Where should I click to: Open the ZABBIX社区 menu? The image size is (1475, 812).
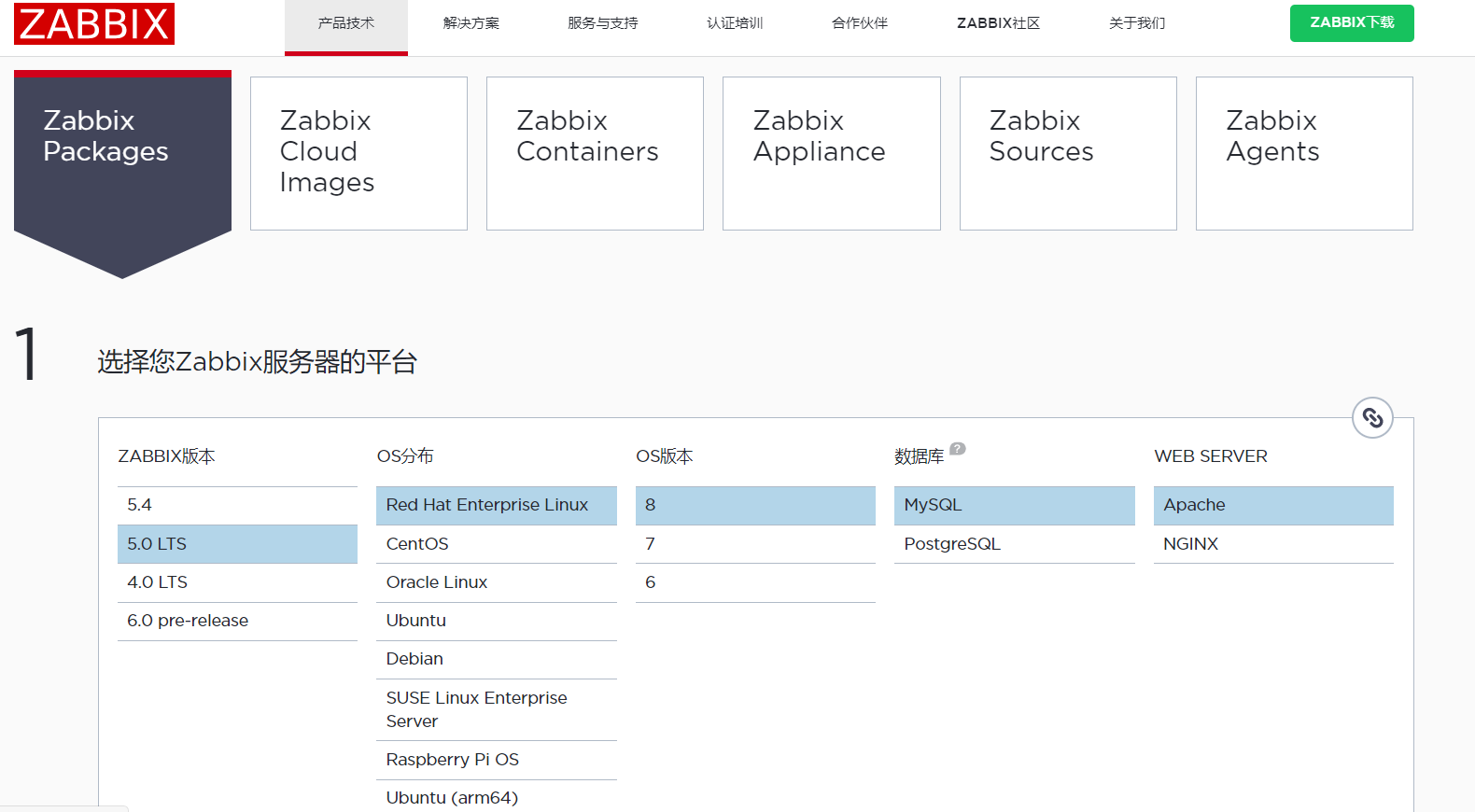coord(998,23)
